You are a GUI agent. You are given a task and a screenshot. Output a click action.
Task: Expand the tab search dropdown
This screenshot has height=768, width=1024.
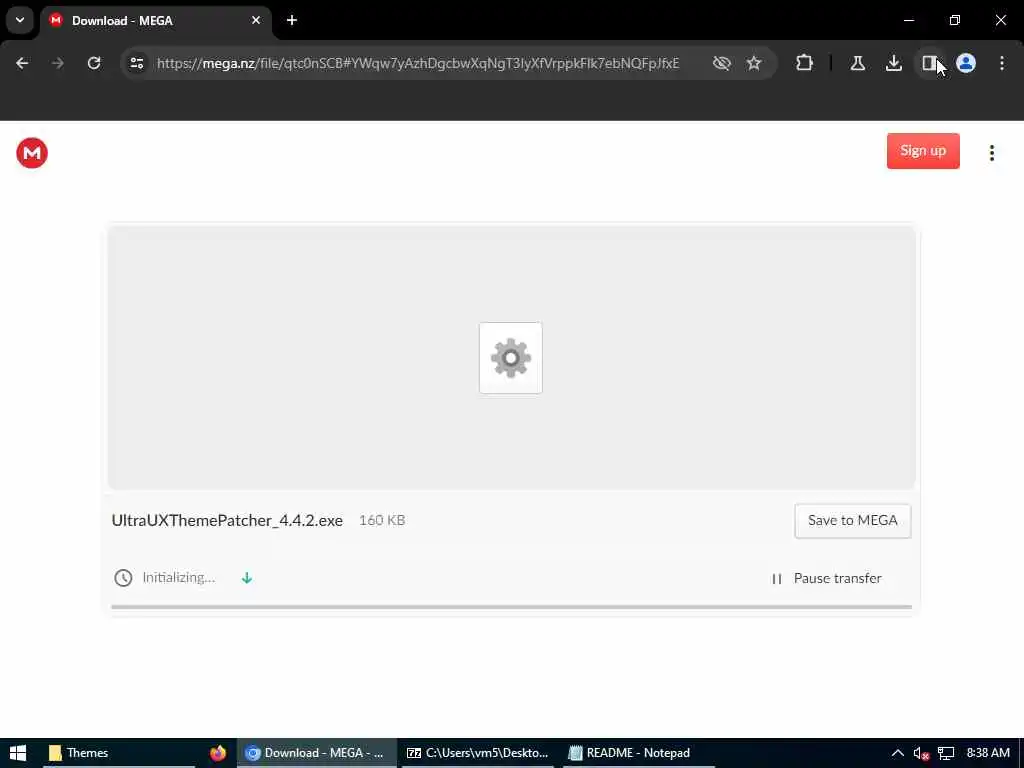tap(20, 20)
